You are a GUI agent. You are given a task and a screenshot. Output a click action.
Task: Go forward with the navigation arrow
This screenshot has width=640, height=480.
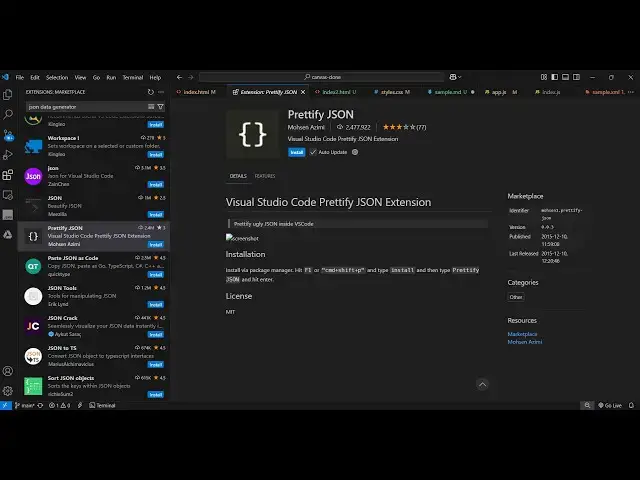(x=191, y=77)
